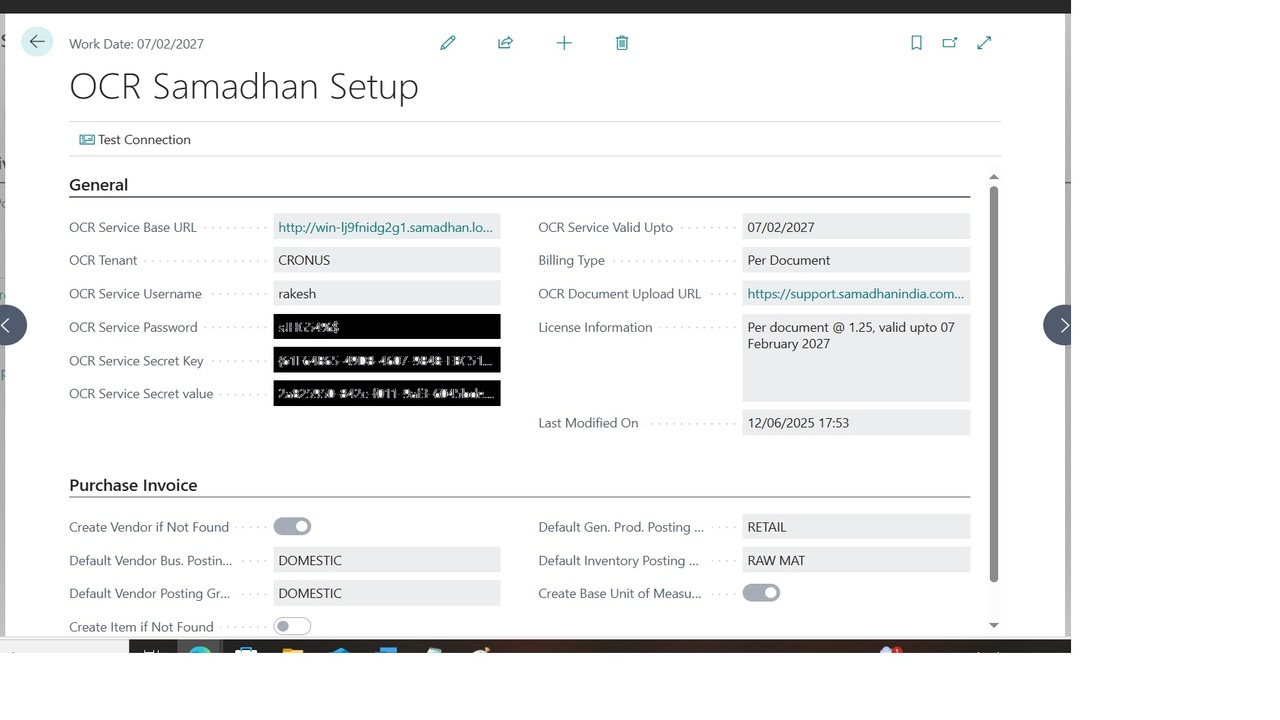Click the OCR Tenant field showing CRONUS
The image size is (1280, 720).
coord(387,260)
